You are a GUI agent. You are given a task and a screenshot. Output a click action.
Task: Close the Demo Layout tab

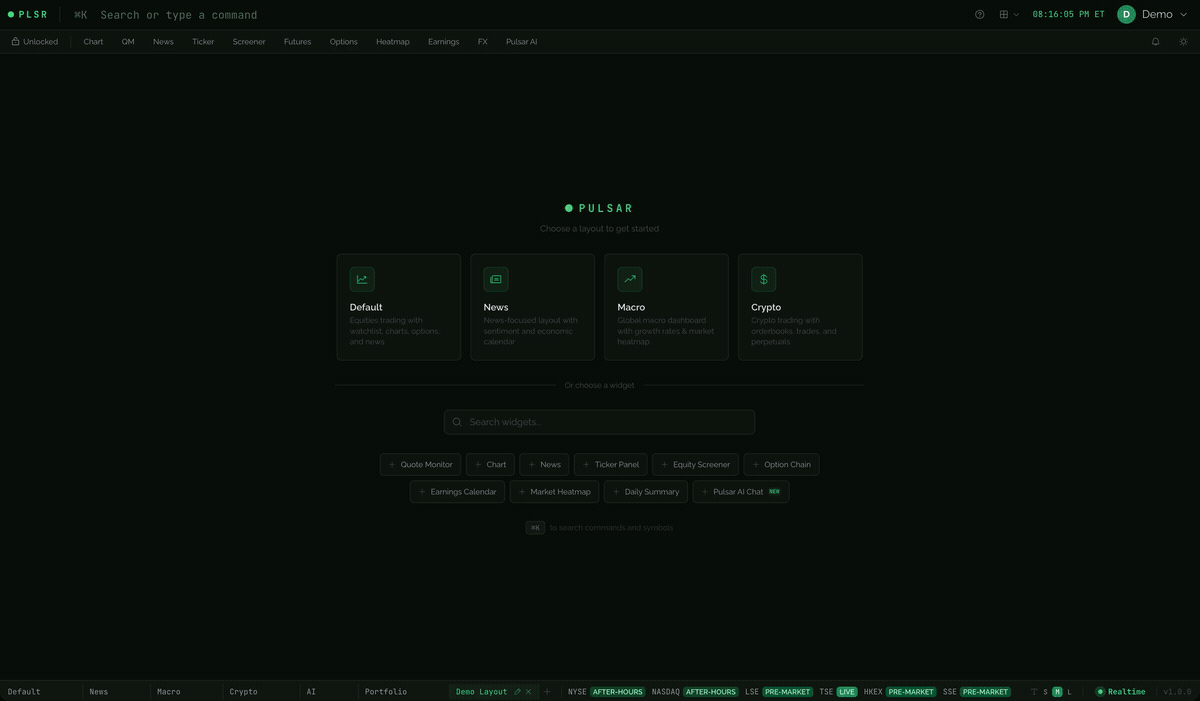529,692
